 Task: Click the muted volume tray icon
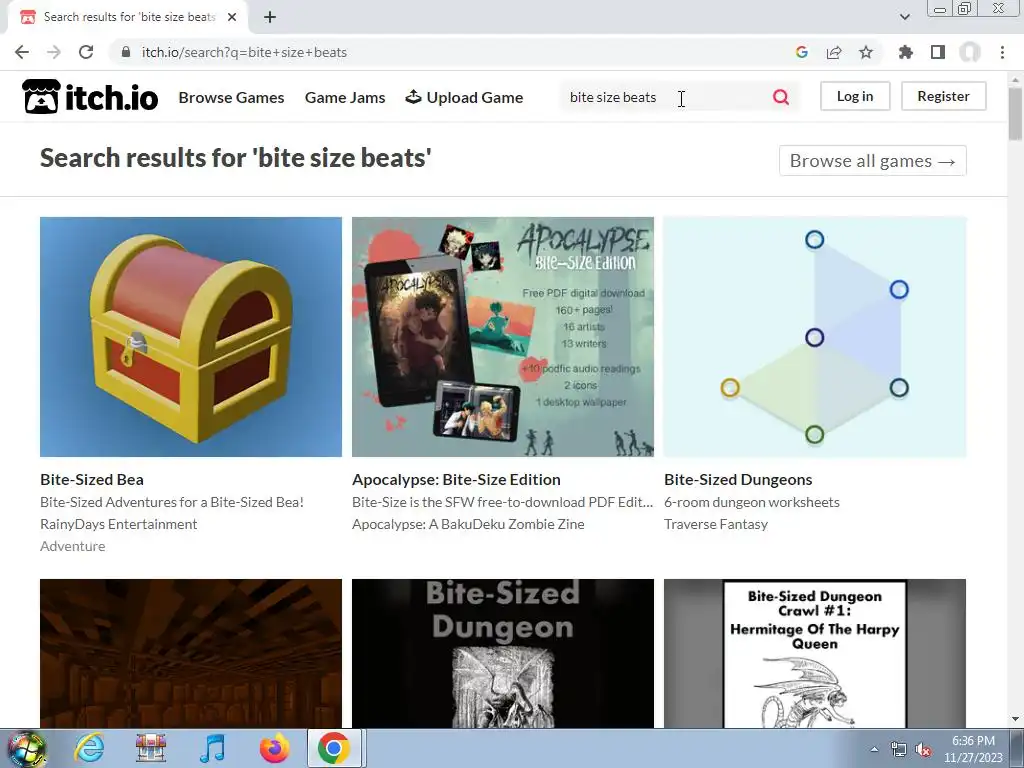click(x=923, y=749)
